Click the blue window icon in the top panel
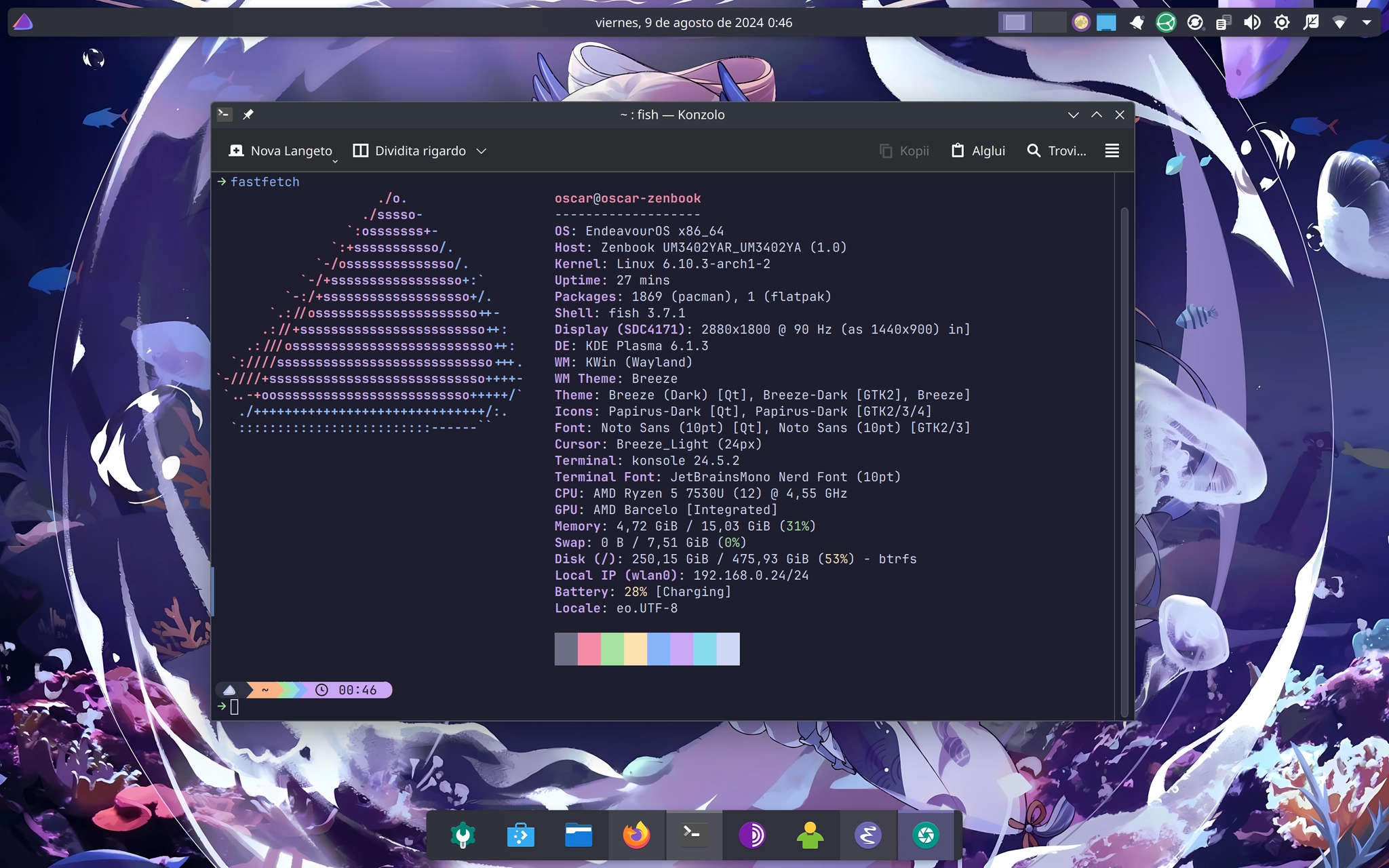 point(1106,22)
